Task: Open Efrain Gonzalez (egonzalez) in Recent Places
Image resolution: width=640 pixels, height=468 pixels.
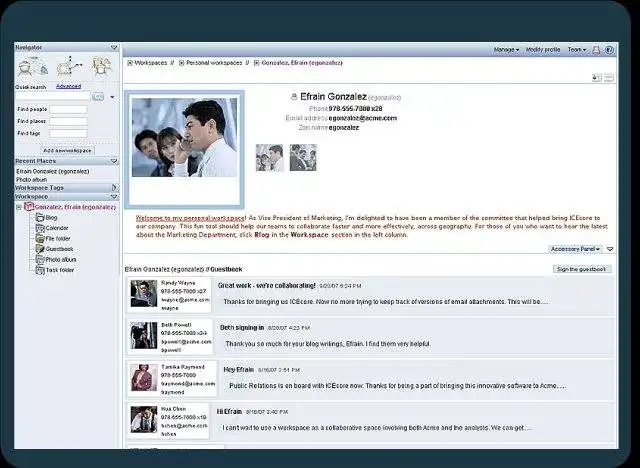Action: tap(53, 171)
